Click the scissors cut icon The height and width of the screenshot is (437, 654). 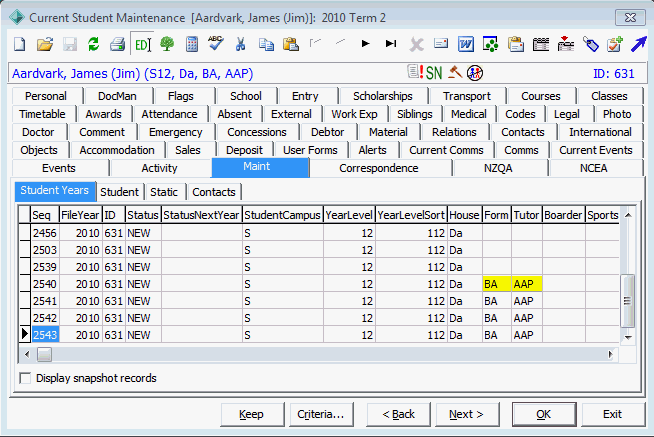coord(241,44)
